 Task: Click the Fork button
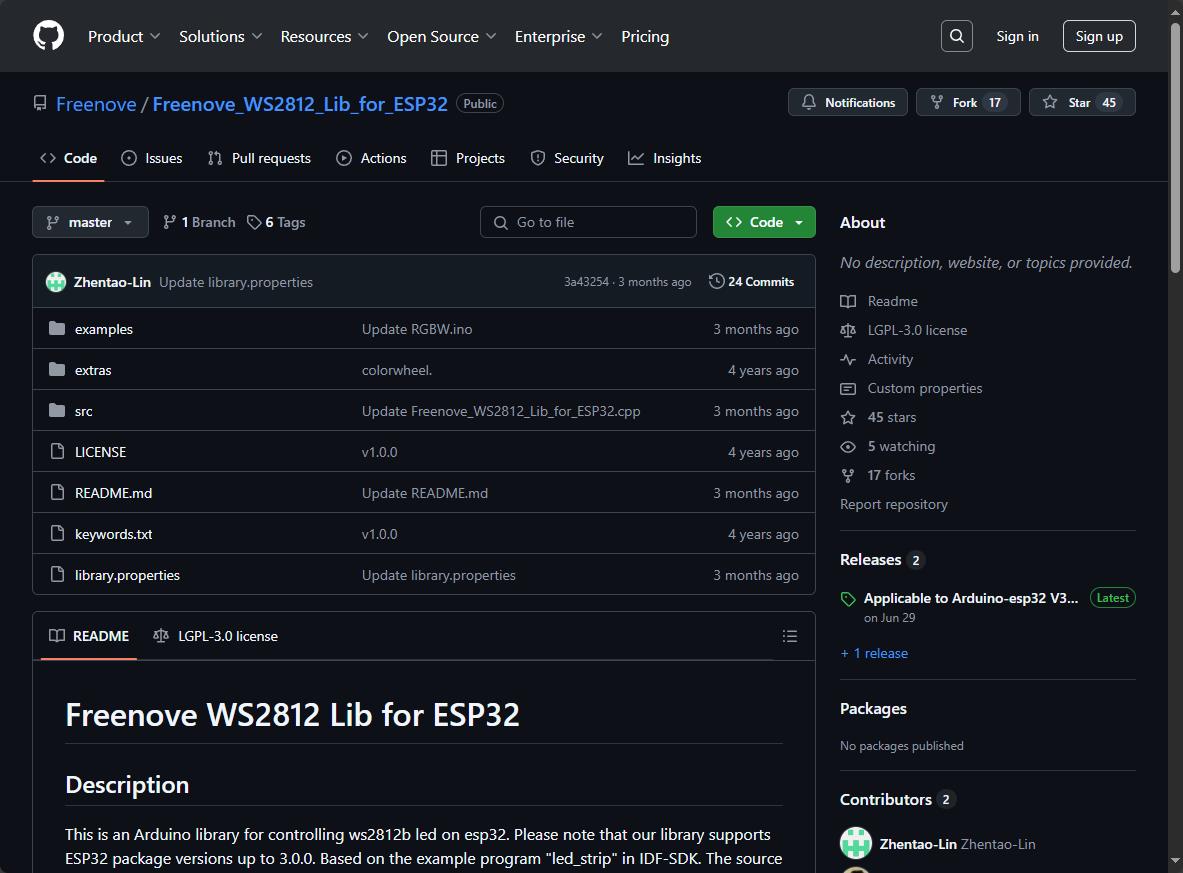click(968, 102)
